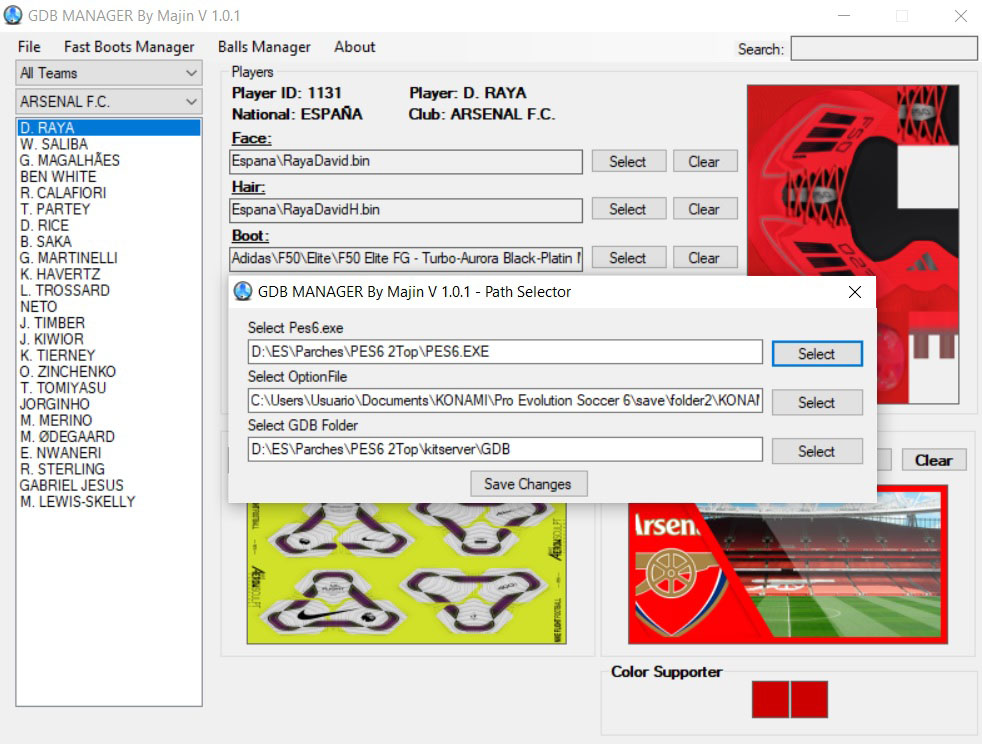Image resolution: width=982 pixels, height=744 pixels.
Task: Click Select button for Hair
Action: tap(628, 209)
